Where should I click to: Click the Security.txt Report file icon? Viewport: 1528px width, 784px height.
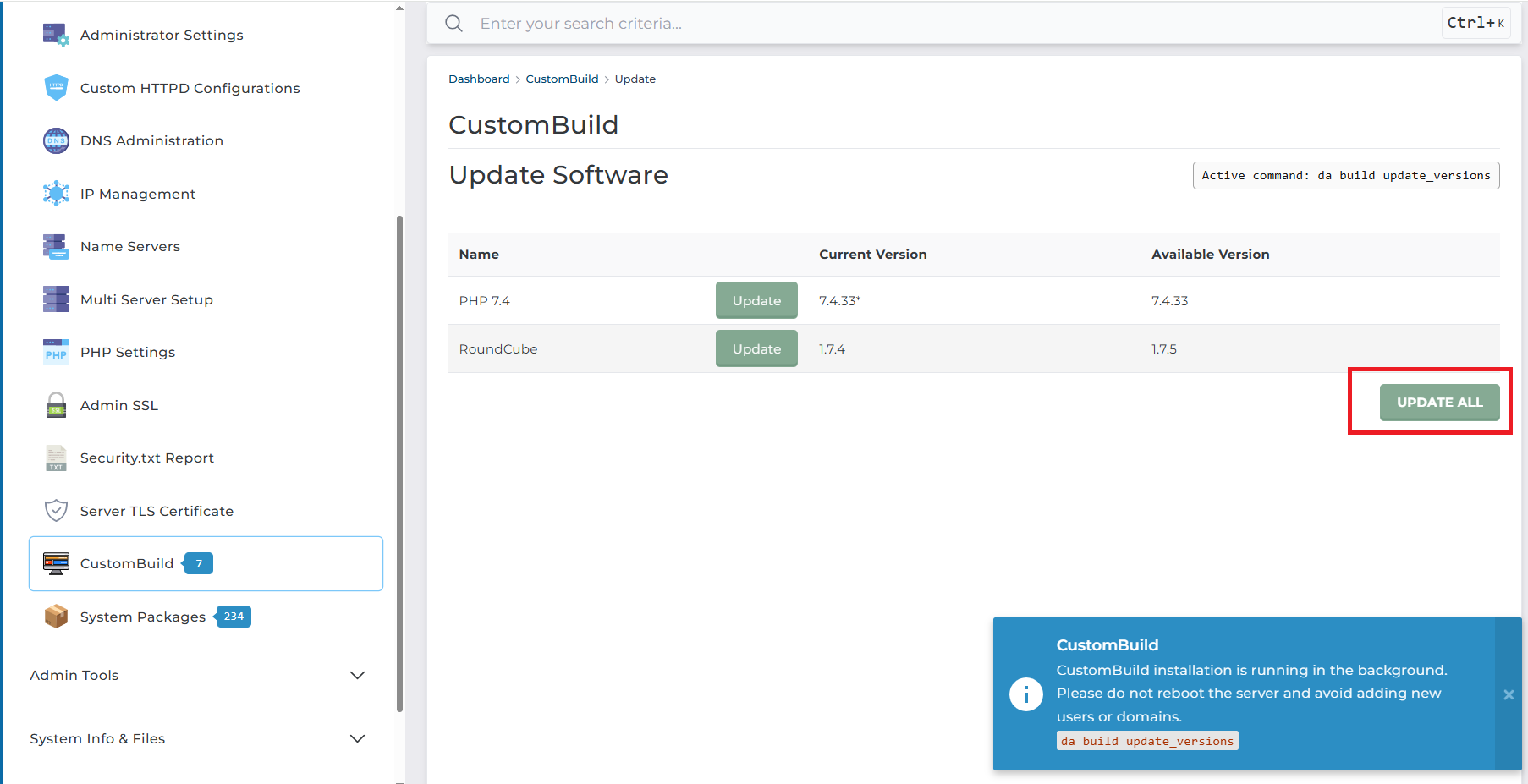[56, 458]
